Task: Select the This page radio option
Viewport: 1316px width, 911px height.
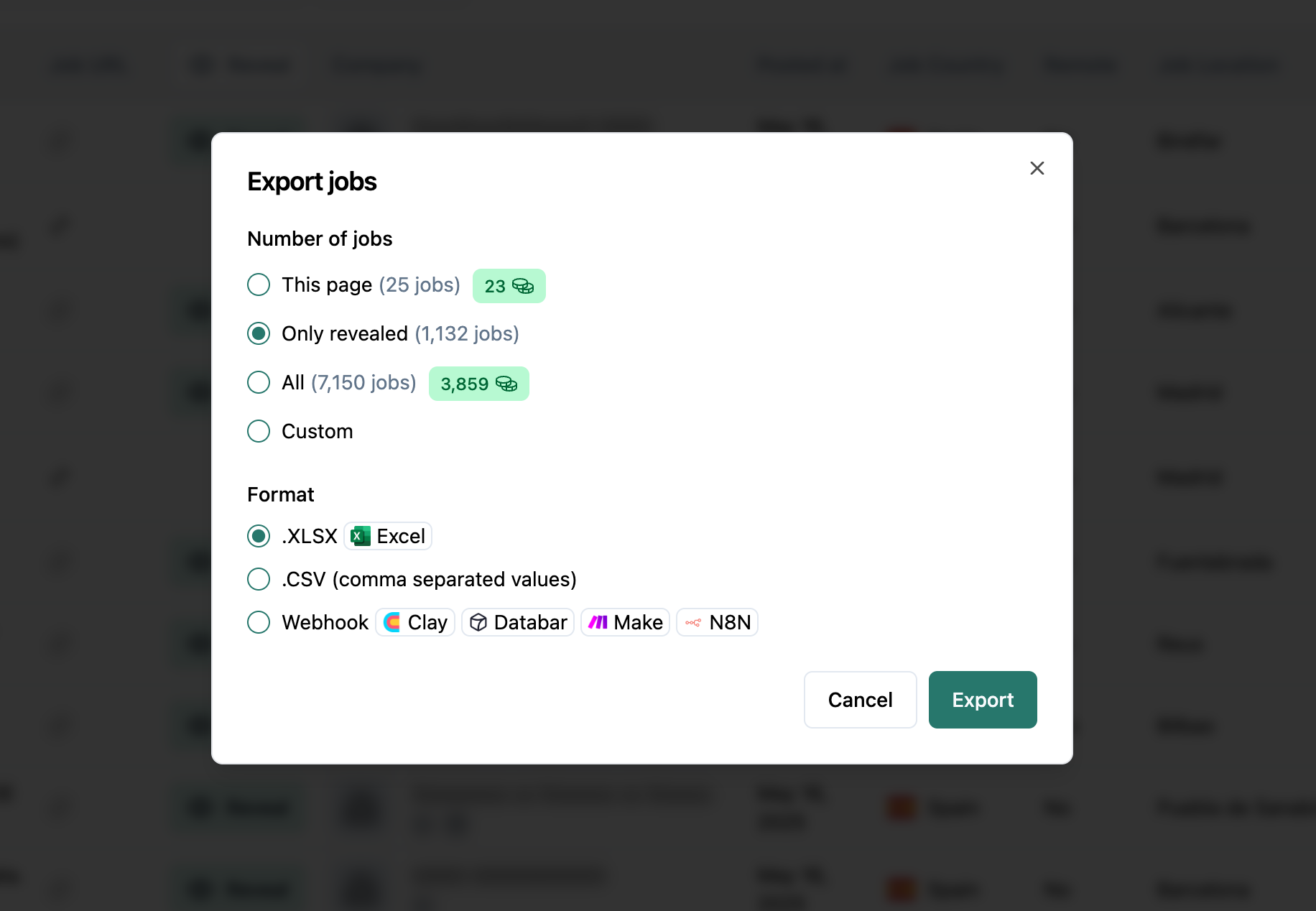Action: point(259,285)
